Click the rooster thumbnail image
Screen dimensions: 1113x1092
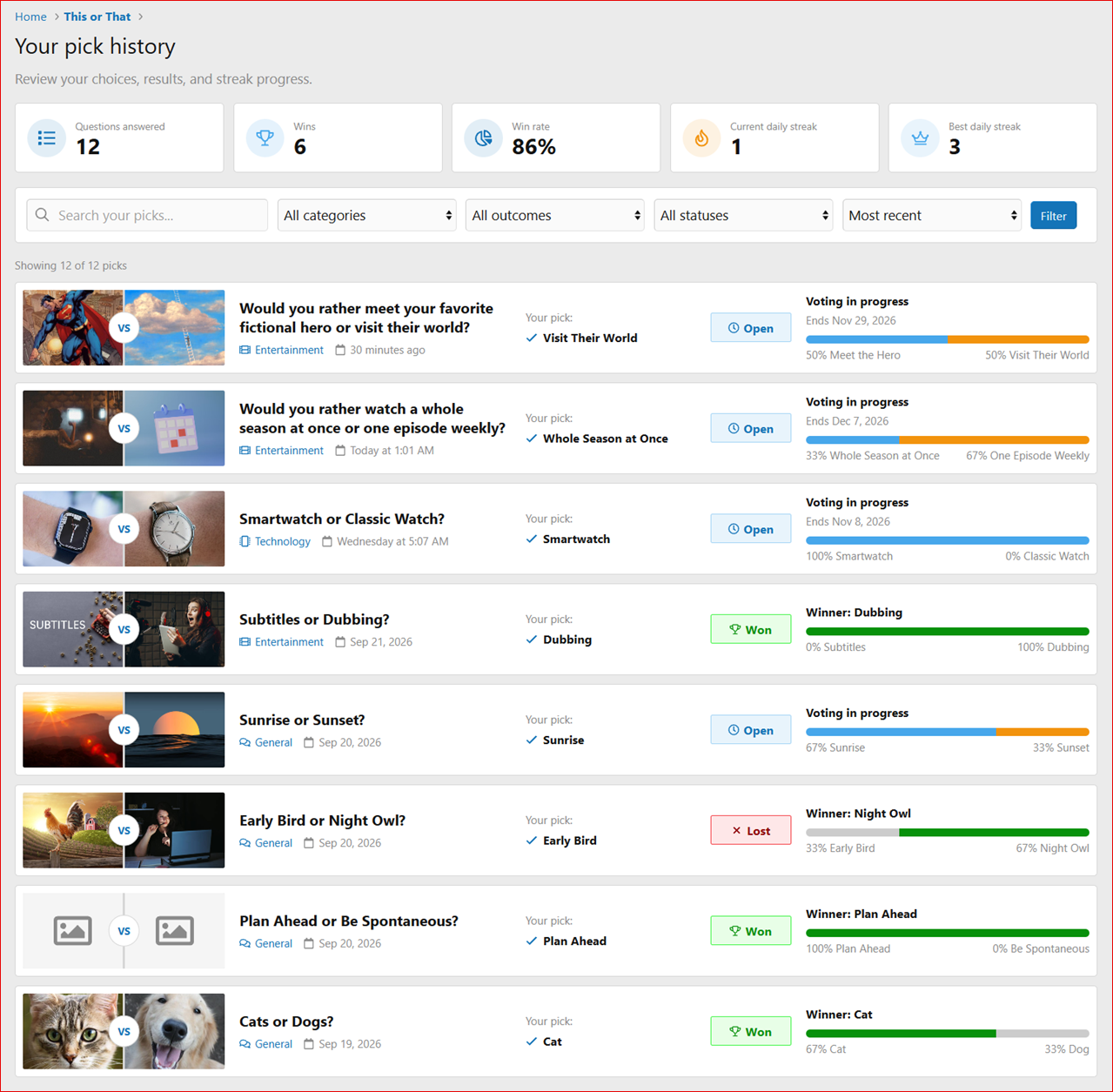pyautogui.click(x=73, y=830)
